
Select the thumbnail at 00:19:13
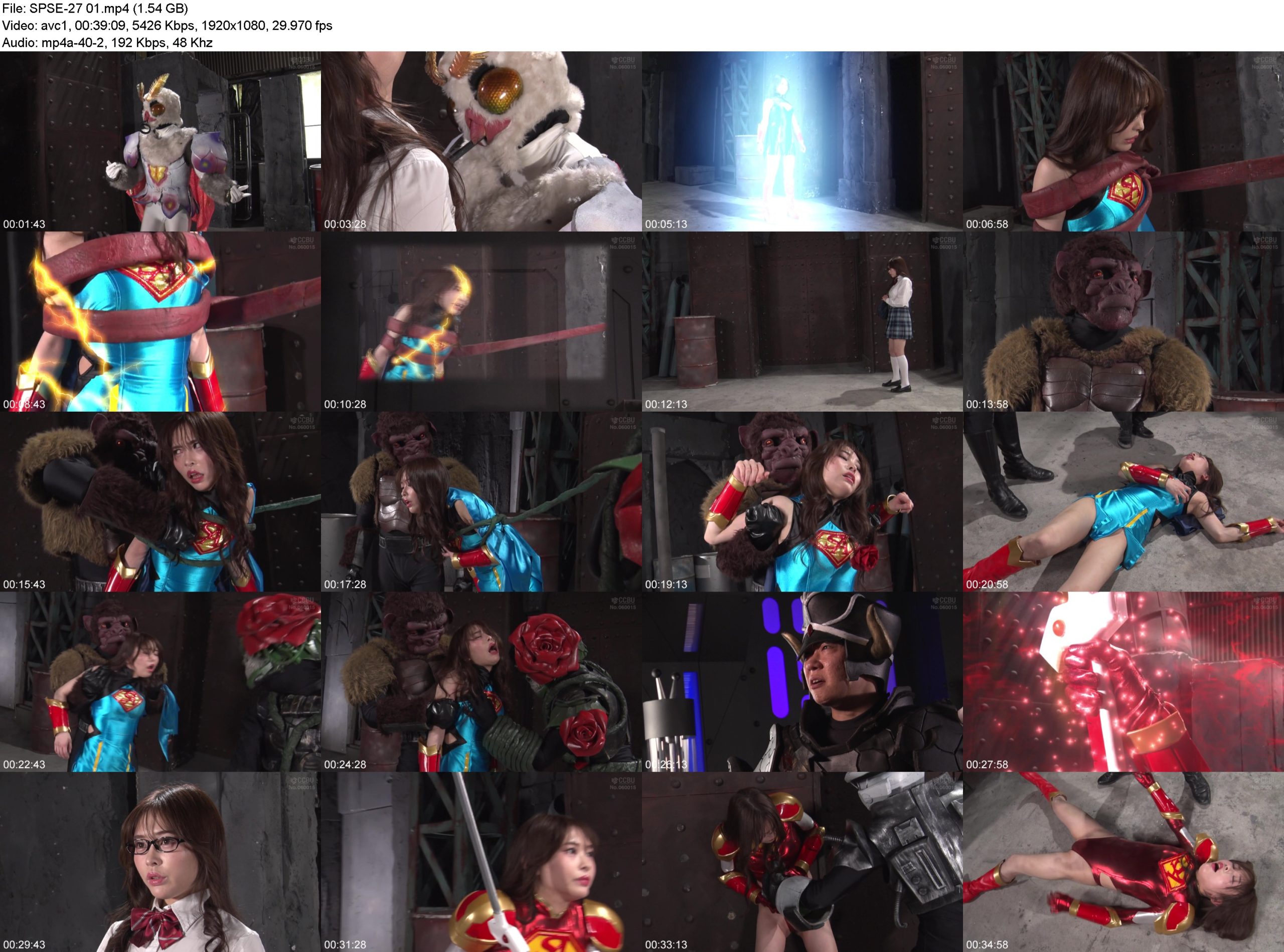coord(802,501)
